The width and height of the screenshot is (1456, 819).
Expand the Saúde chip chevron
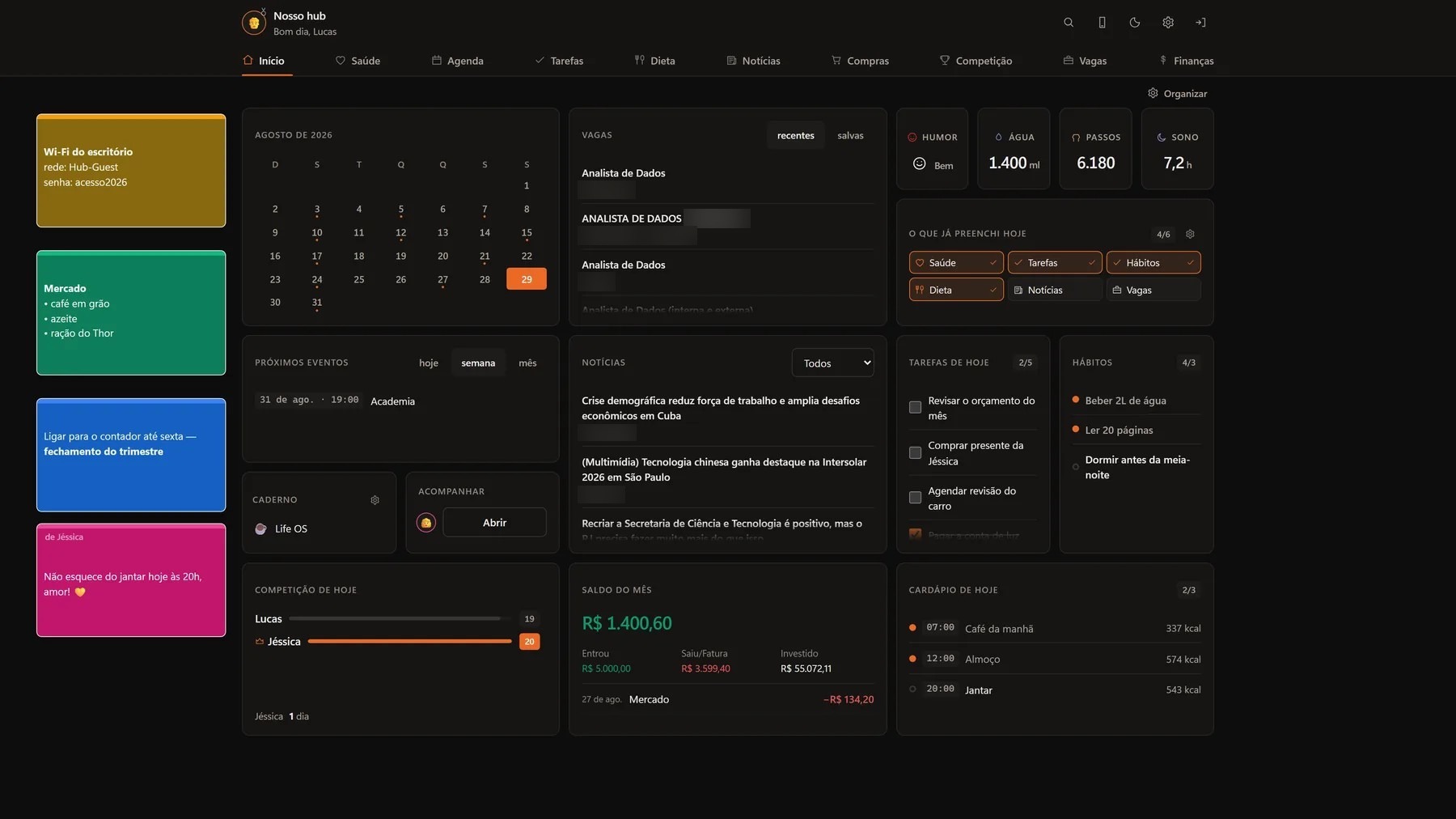click(993, 263)
